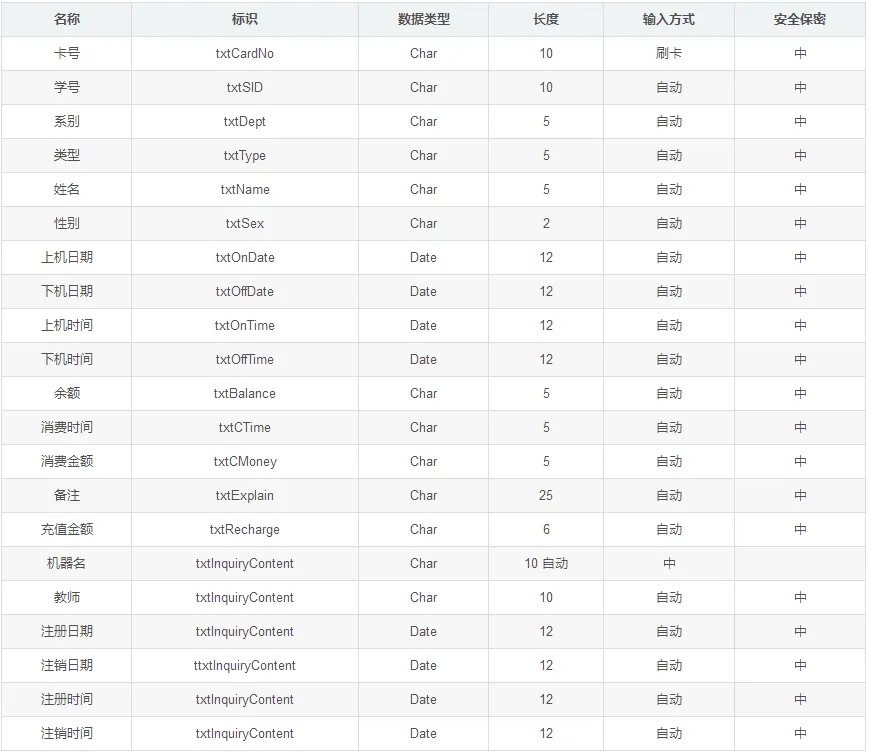
Task: Click the txtSID identifier cell
Action: (x=245, y=87)
